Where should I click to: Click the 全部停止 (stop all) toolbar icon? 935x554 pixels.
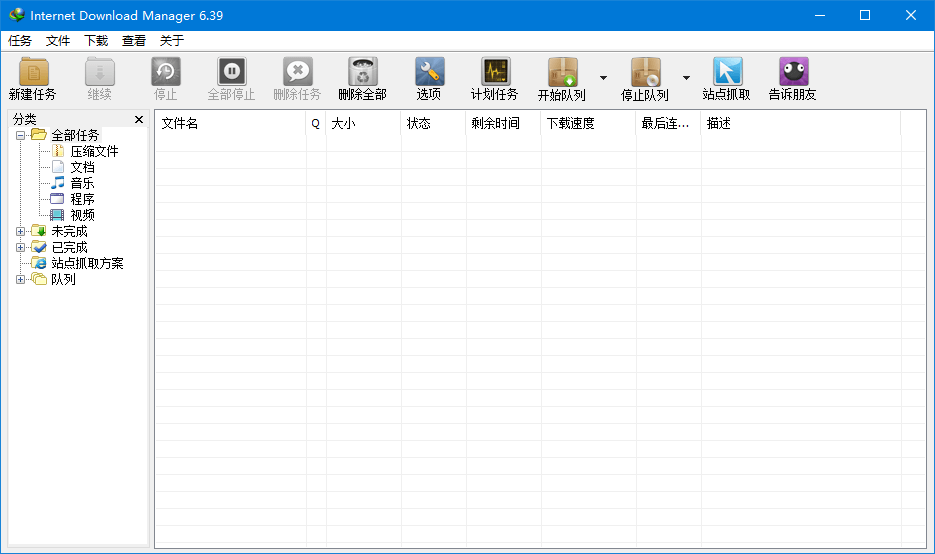(x=231, y=72)
